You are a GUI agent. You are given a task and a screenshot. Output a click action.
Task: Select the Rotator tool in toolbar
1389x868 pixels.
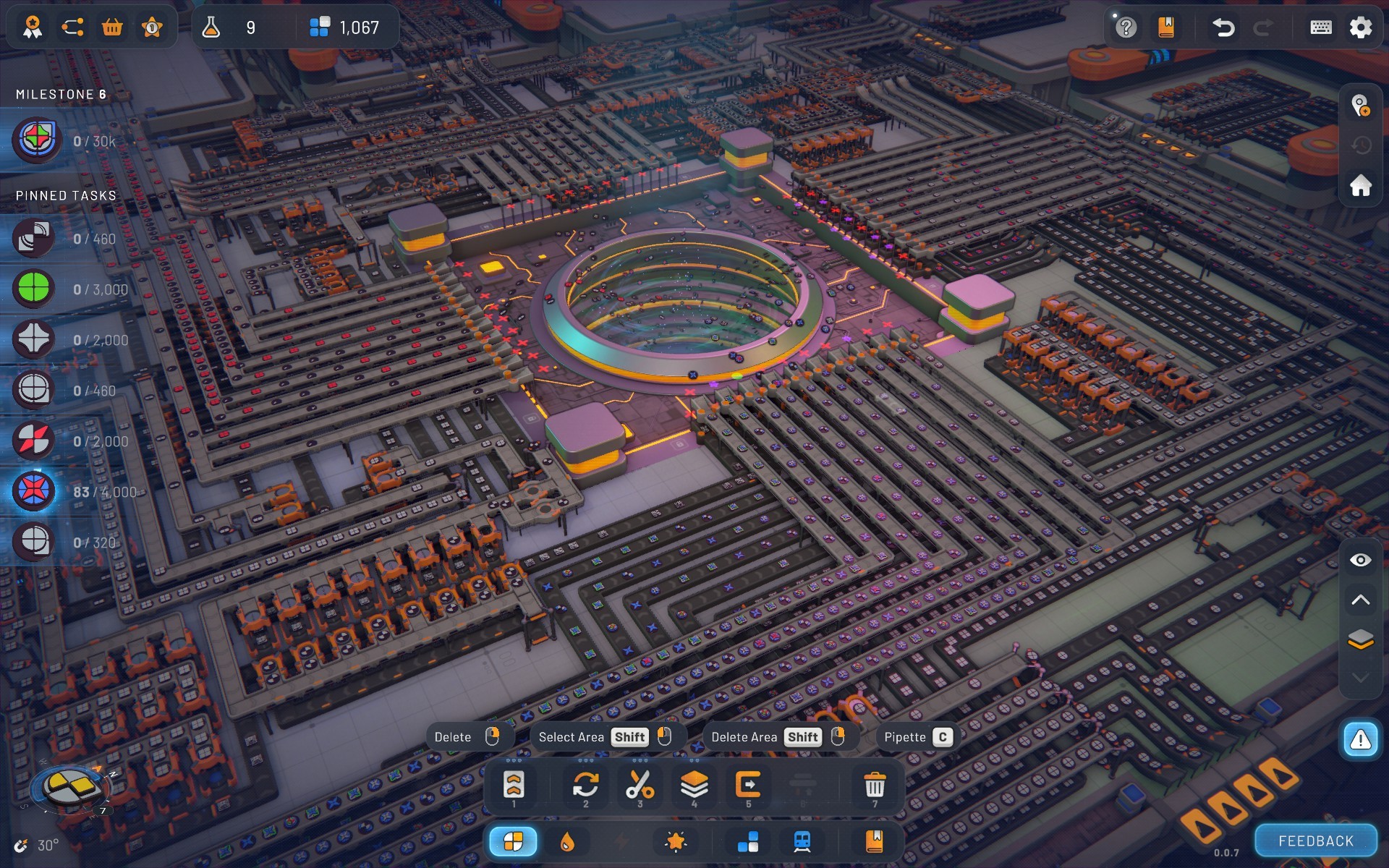coord(585,785)
